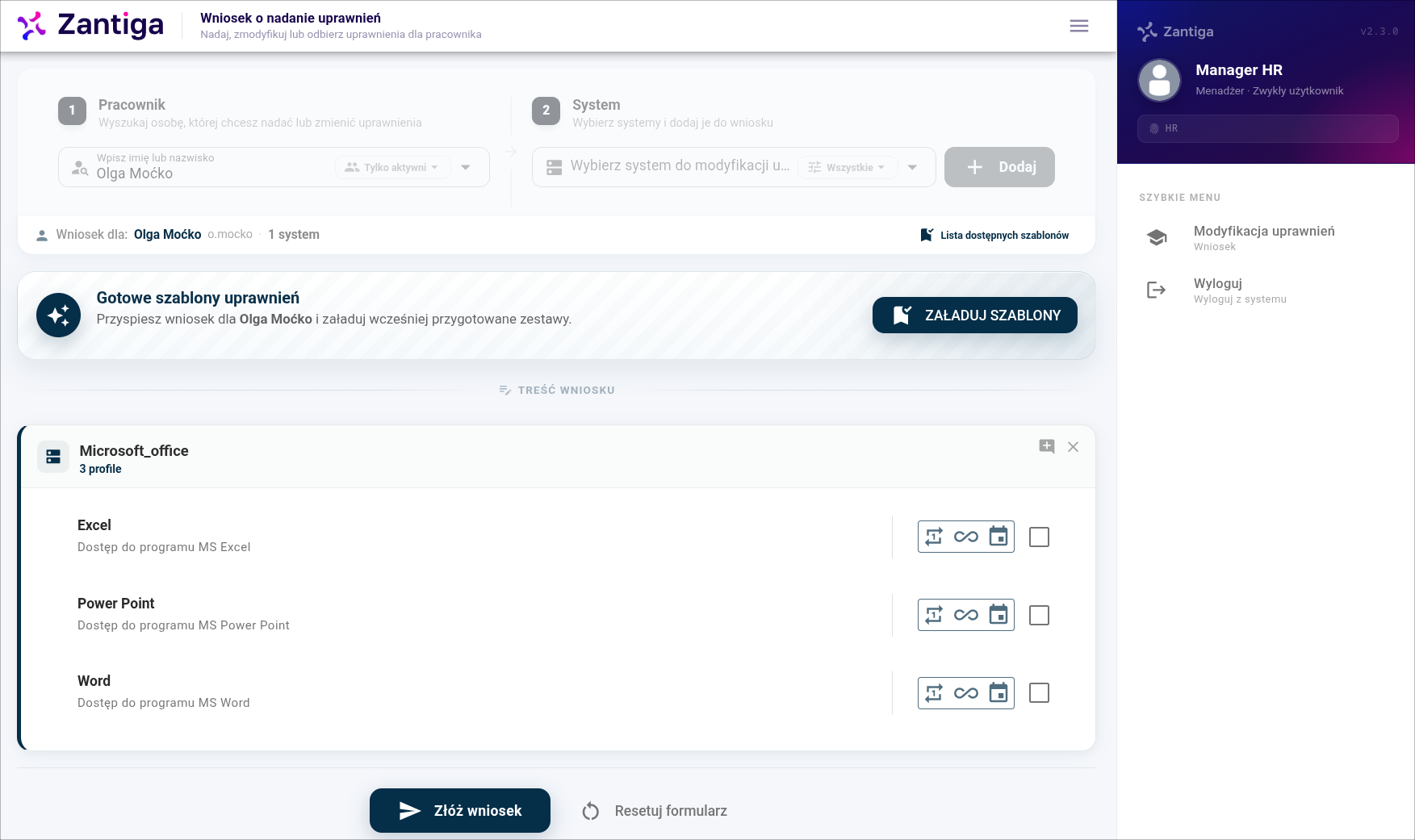Click the Microsoft_office server icon

[53, 457]
